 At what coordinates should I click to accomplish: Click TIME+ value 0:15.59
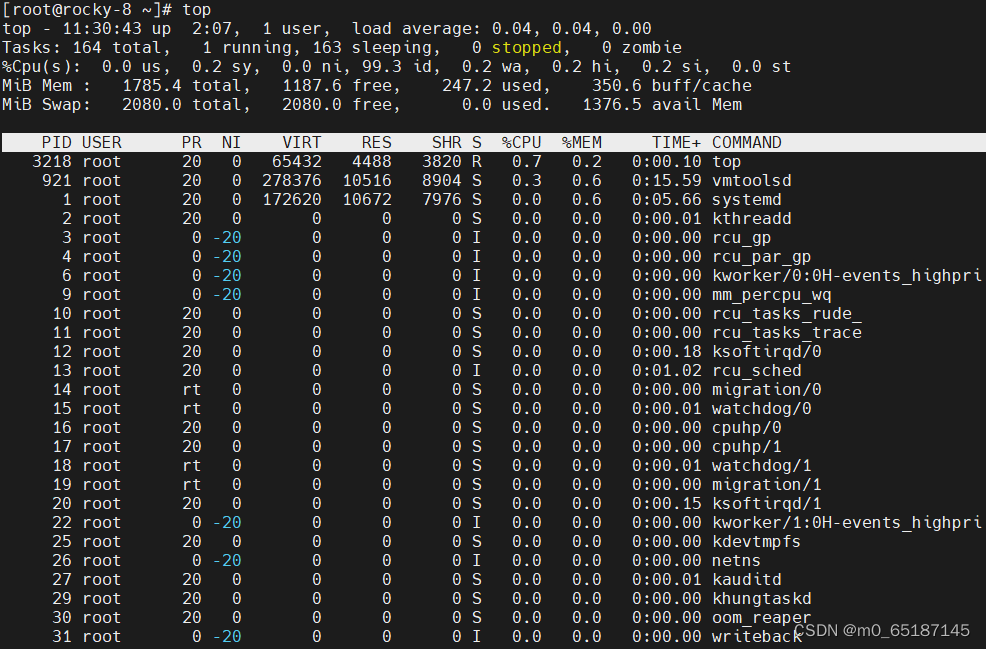pos(667,180)
